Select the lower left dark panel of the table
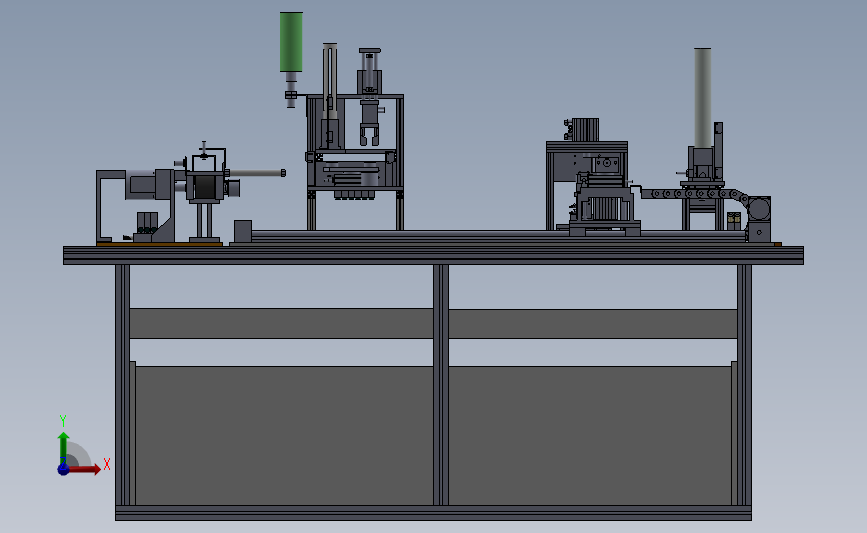 point(284,435)
